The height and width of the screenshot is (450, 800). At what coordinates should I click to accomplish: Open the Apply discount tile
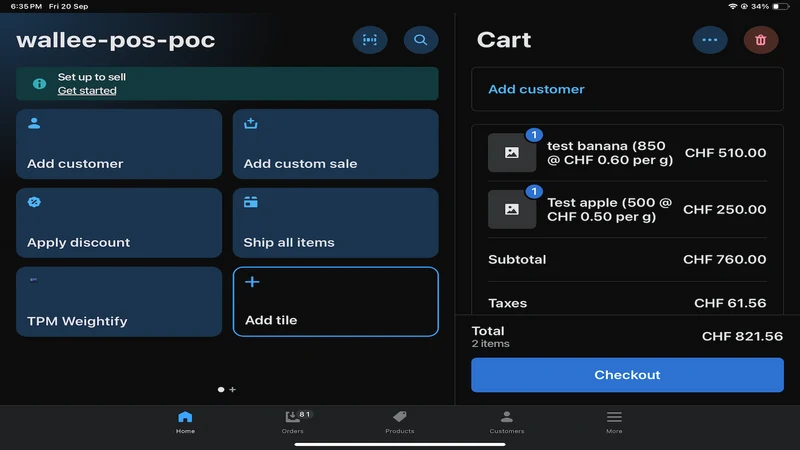coord(119,223)
